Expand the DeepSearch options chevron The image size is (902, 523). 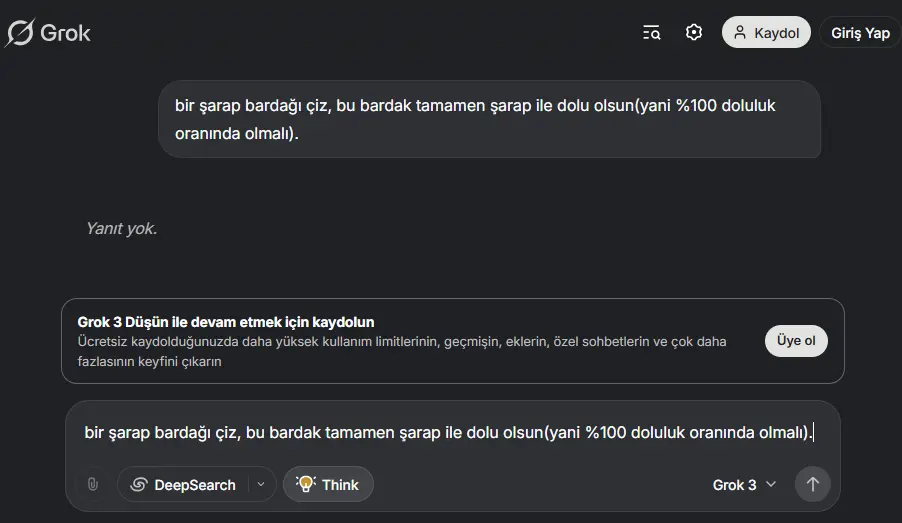261,484
